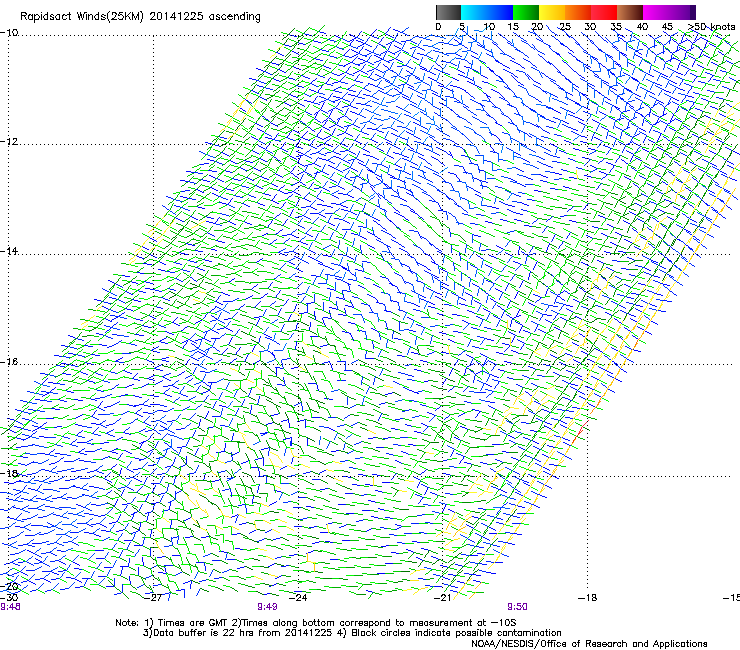Click the 9:48 time stamp
Screen dimensions: 740x650
pyautogui.click(x=10, y=607)
